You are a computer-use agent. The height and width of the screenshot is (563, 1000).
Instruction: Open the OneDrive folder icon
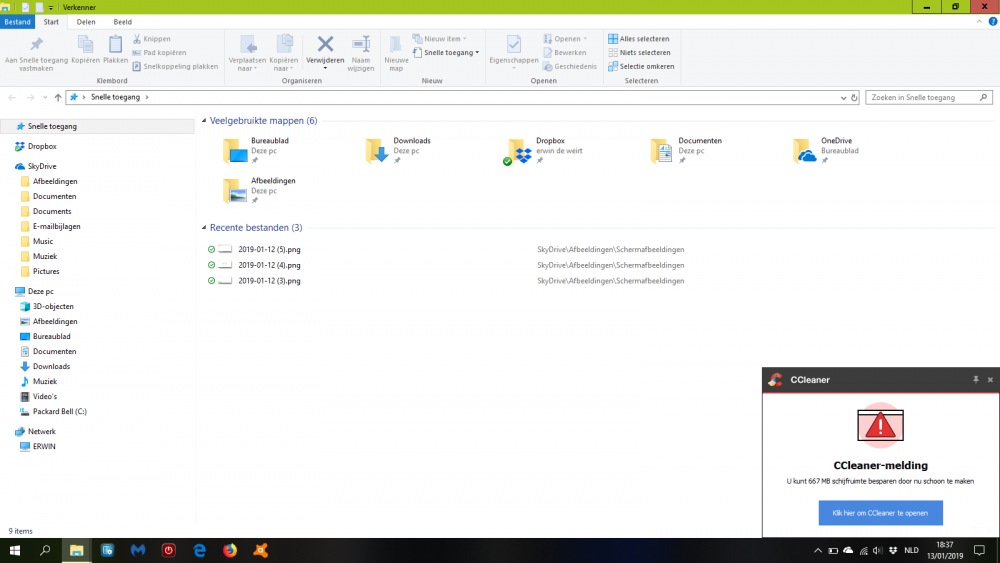[805, 150]
